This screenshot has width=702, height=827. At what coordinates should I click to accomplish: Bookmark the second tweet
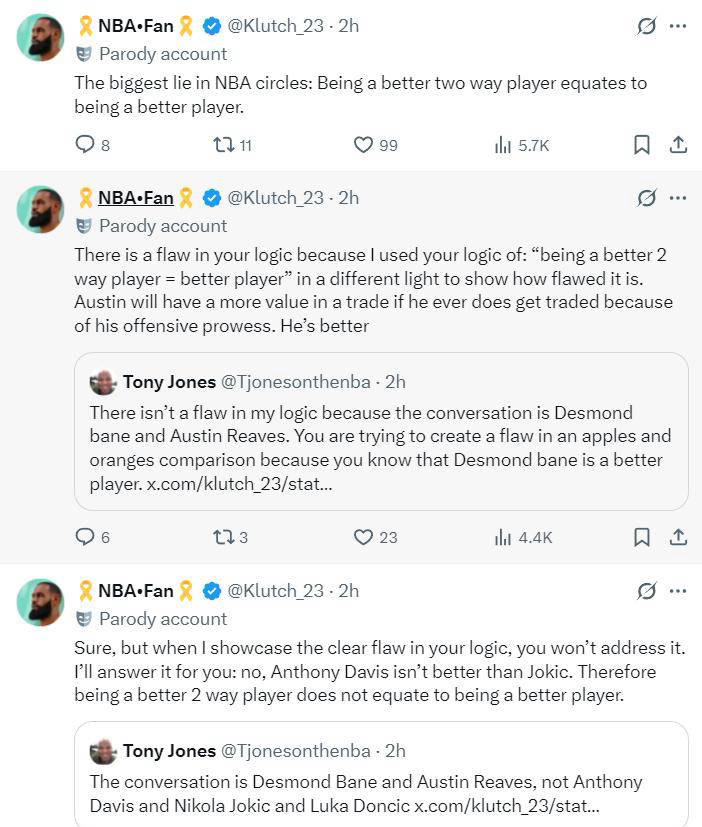[x=642, y=537]
